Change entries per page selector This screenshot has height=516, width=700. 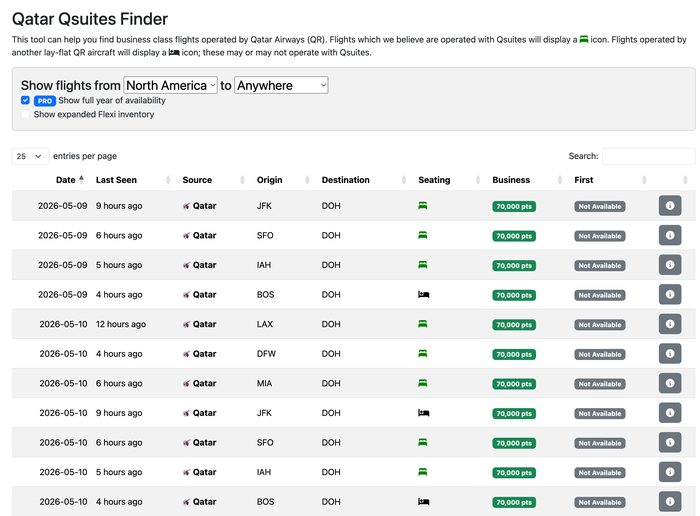[x=30, y=156]
